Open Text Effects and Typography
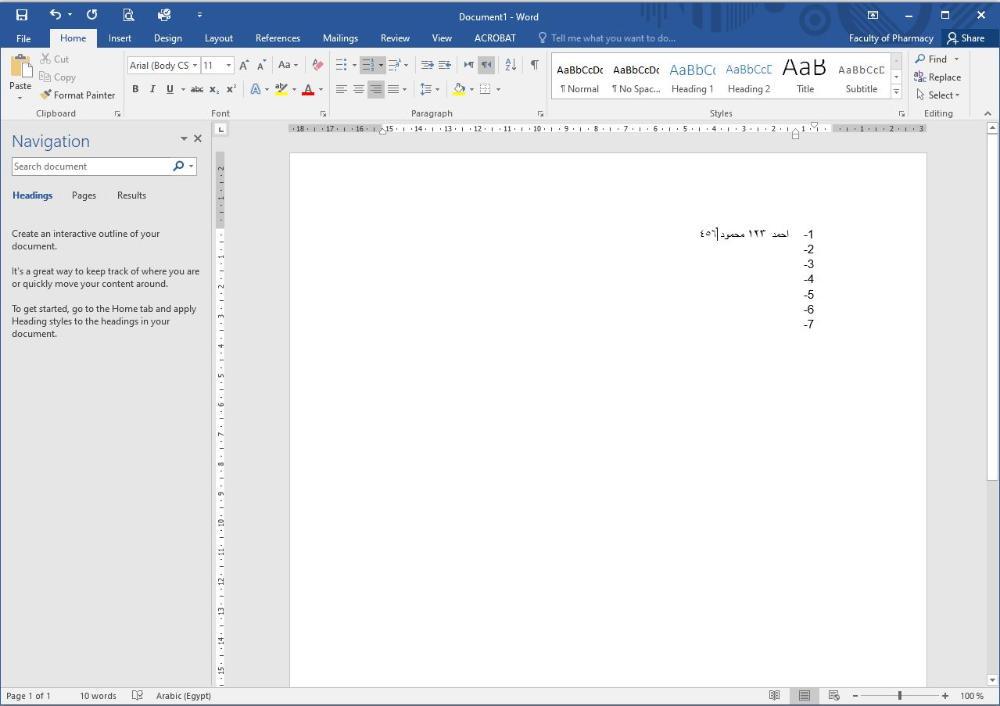Viewport: 1000px width, 706px height. point(255,89)
